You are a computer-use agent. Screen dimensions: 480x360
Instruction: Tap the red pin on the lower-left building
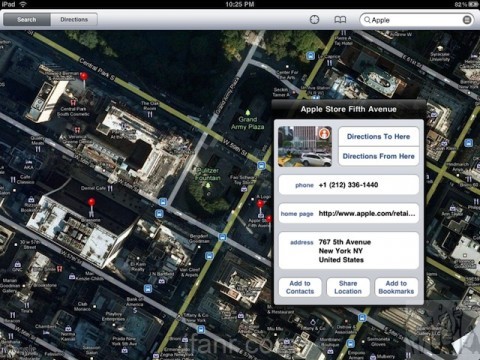[91, 203]
